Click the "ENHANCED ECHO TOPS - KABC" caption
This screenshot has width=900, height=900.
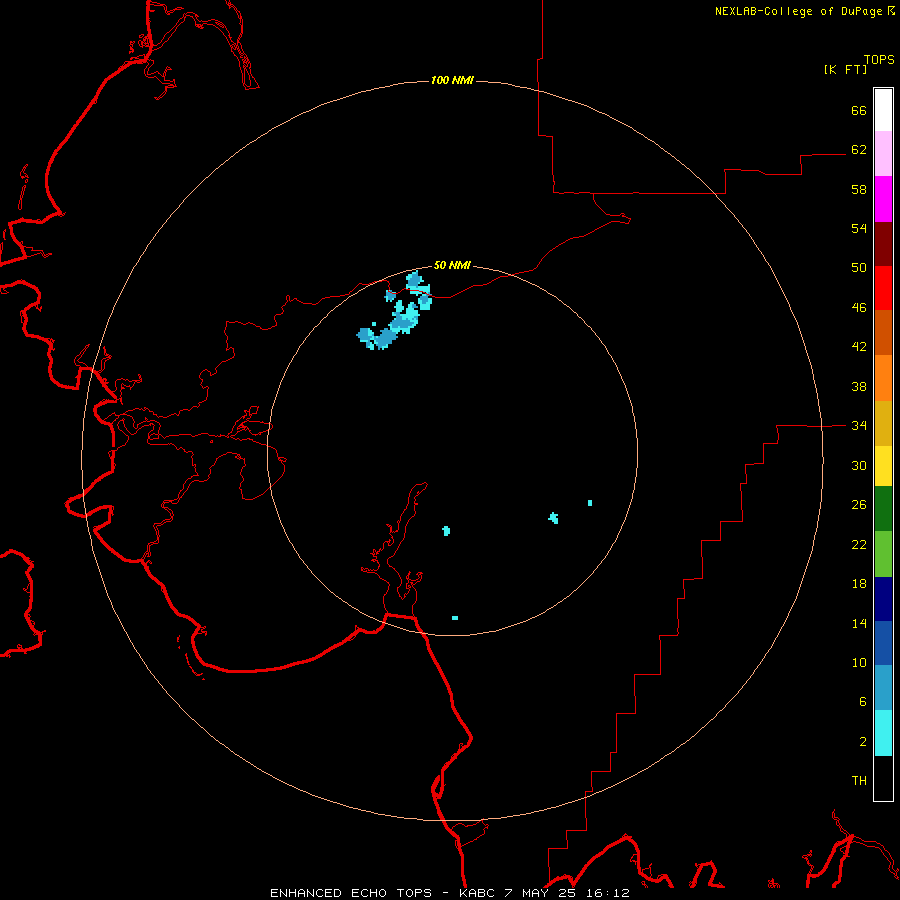(x=384, y=893)
